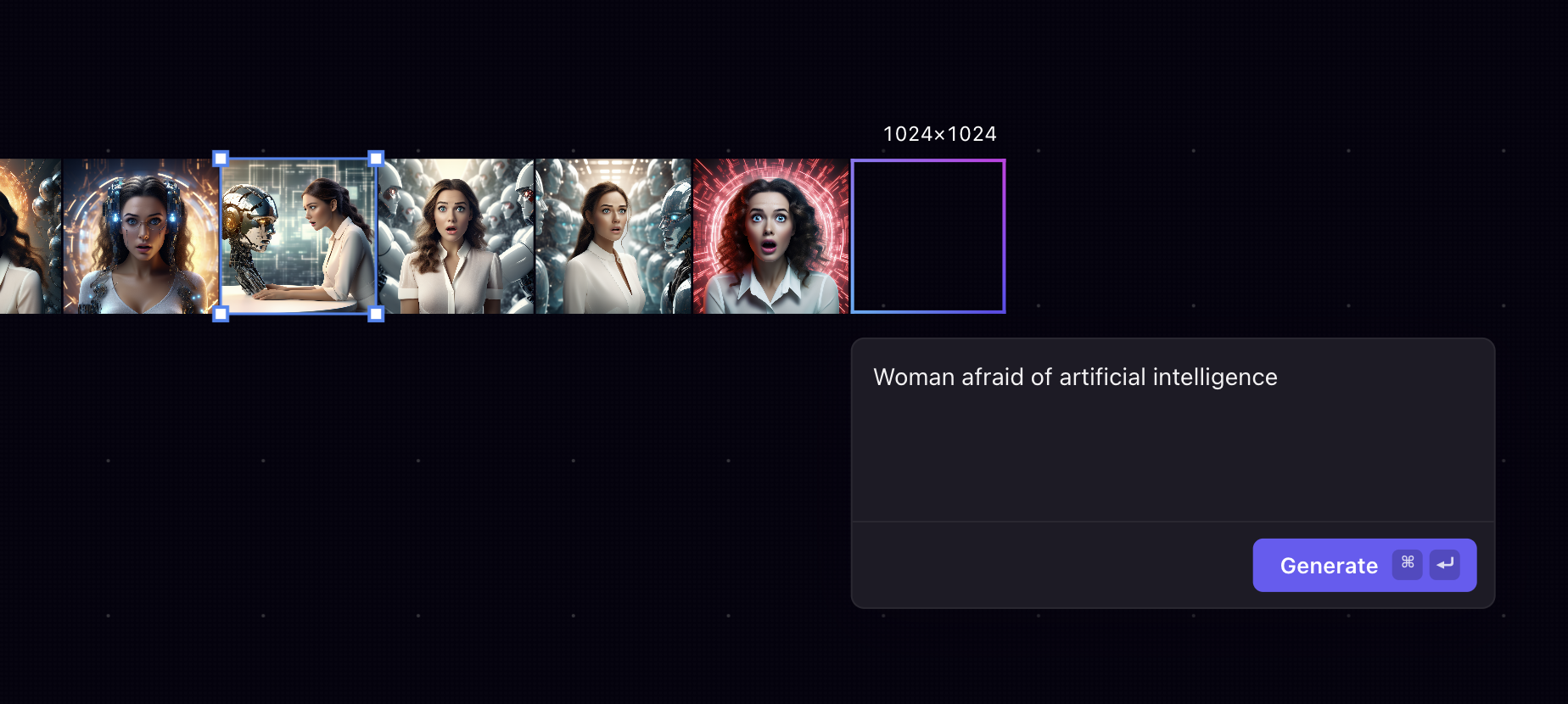Screen dimensions: 1568x704
Task: Click the Return key icon on Generate button
Action: coord(1445,564)
